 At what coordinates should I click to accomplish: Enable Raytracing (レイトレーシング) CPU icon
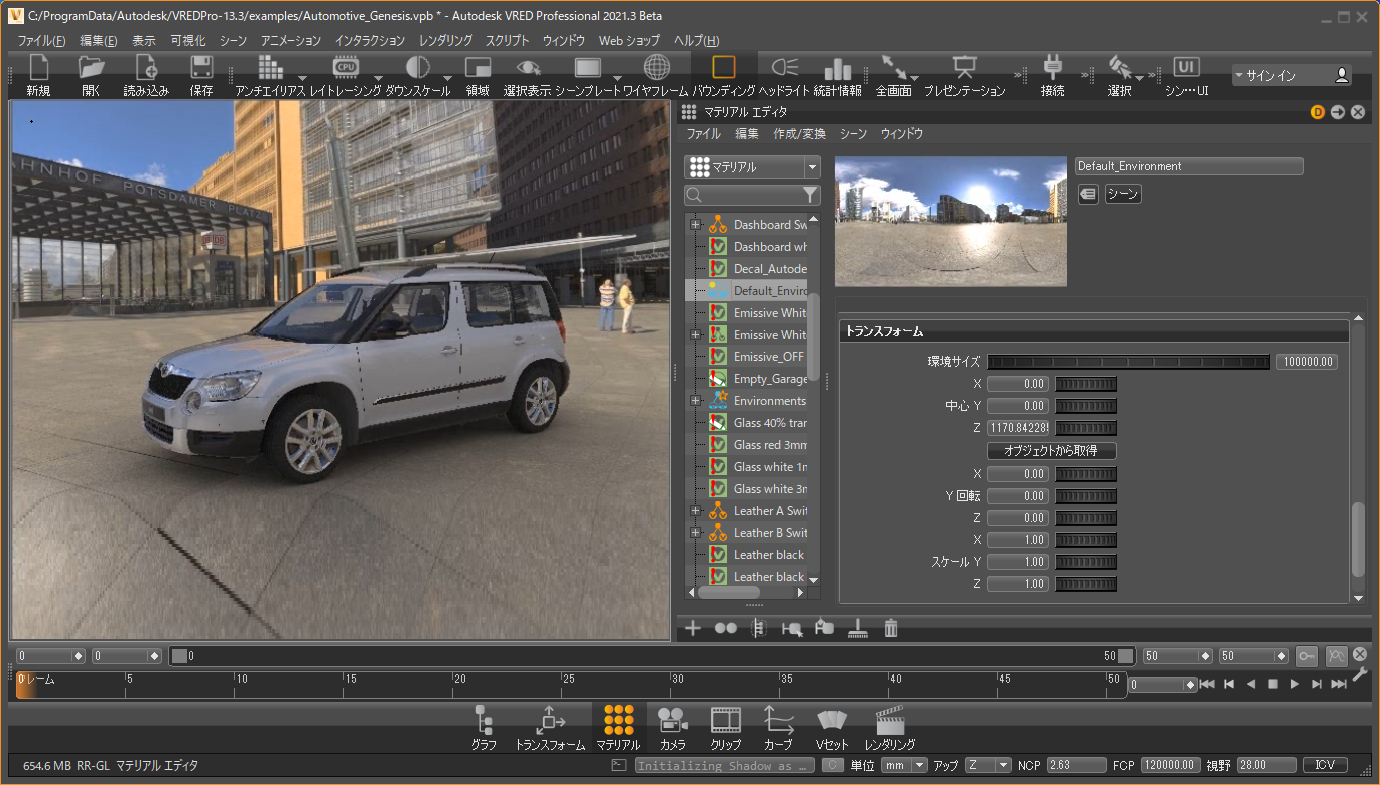coord(345,69)
